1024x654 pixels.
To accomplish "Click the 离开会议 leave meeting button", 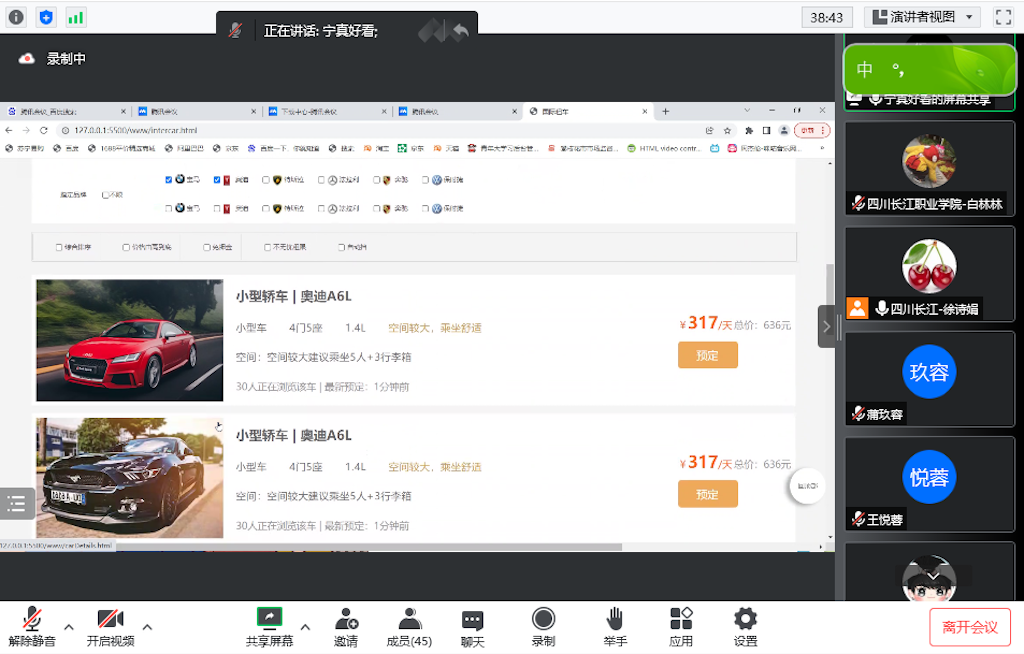I will [x=970, y=627].
